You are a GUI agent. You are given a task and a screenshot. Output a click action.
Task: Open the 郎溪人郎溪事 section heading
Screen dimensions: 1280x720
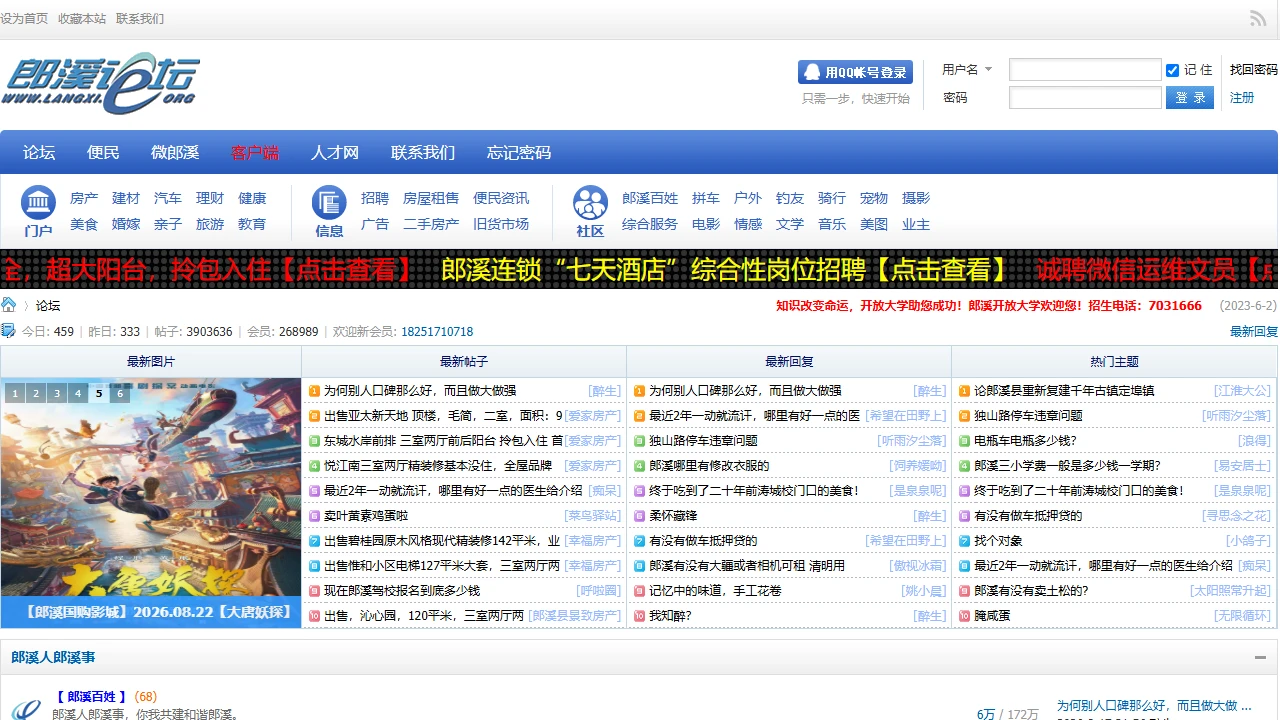(x=54, y=657)
